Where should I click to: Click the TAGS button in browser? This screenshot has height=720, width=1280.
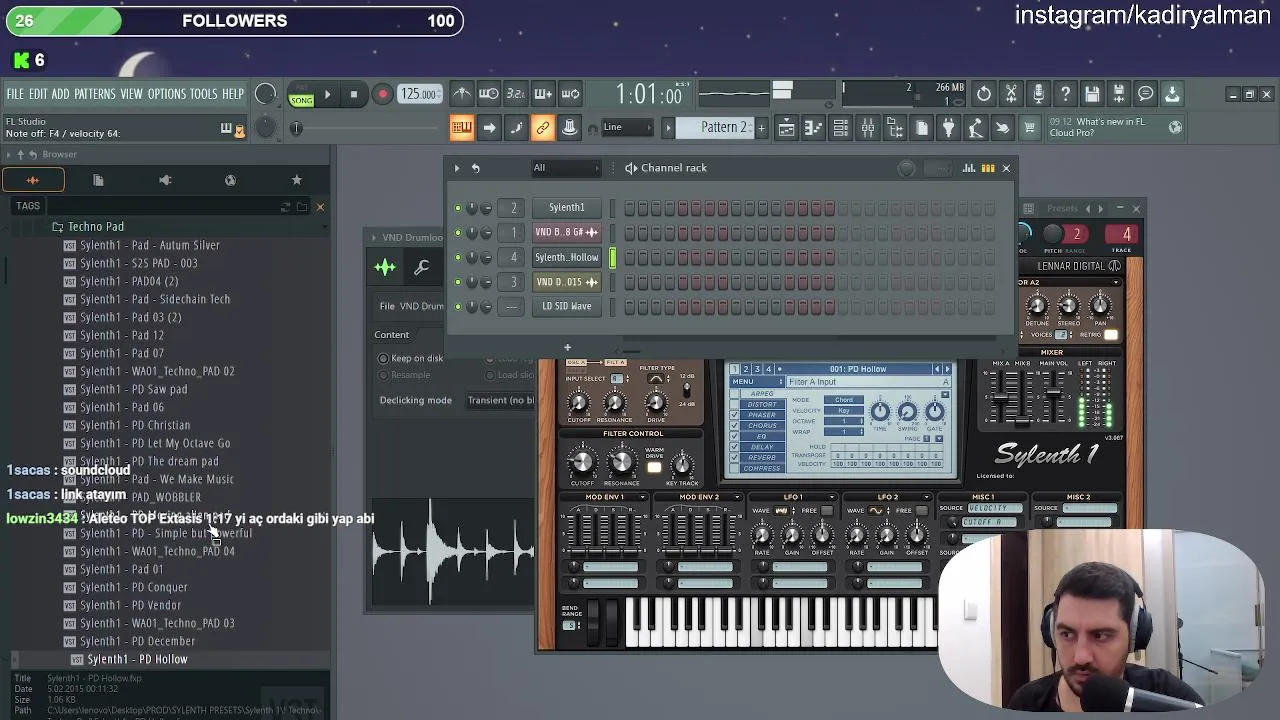click(x=28, y=206)
